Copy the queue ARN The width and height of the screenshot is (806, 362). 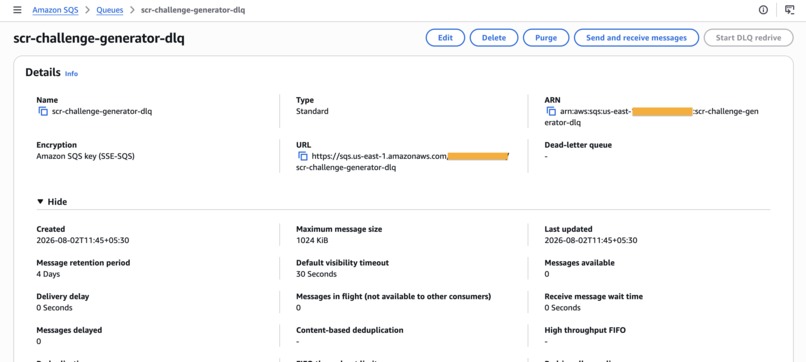click(x=551, y=112)
